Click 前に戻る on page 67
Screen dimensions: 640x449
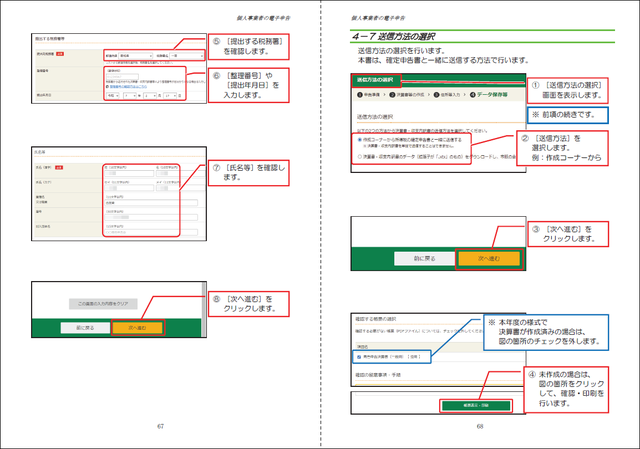[x=85, y=328]
